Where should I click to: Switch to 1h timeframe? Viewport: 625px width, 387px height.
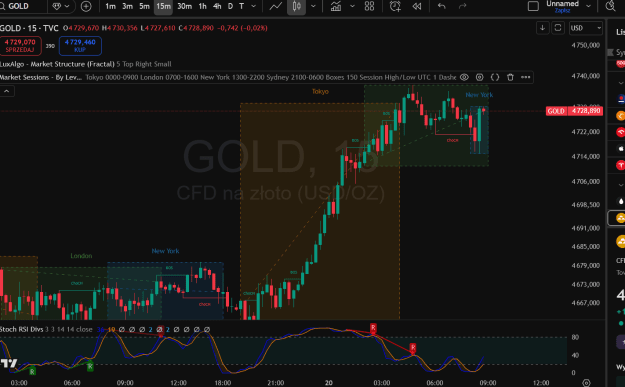pyautogui.click(x=202, y=6)
